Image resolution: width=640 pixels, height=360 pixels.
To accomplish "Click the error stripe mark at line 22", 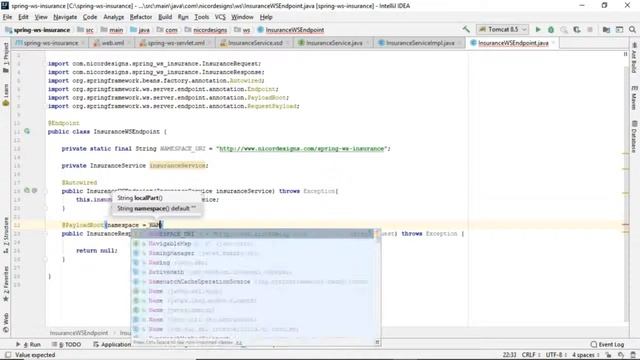I will click(x=625, y=224).
